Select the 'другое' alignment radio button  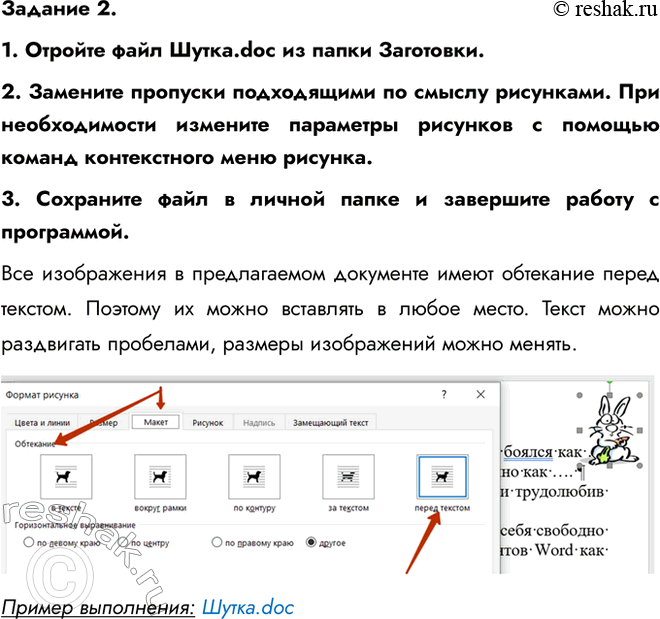tap(311, 543)
